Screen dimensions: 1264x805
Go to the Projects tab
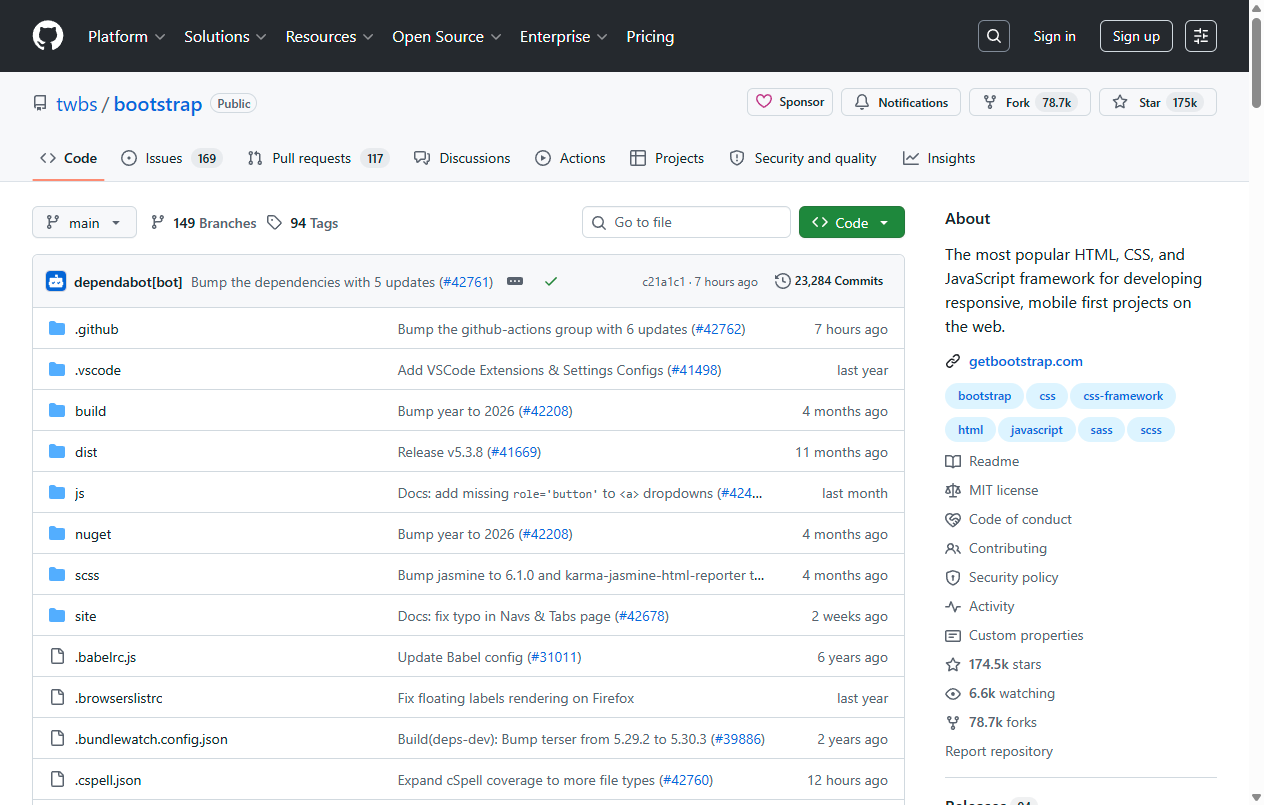(667, 158)
